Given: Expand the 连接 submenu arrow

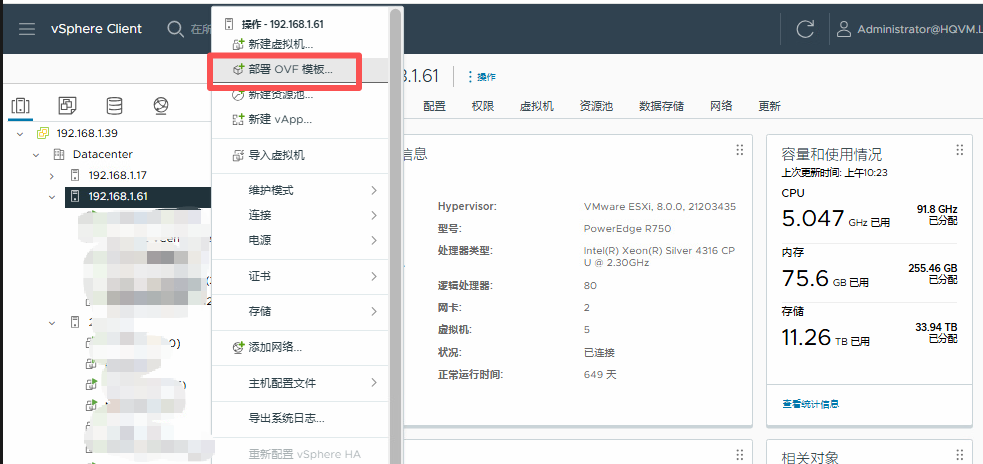Looking at the screenshot, I should pos(374,215).
